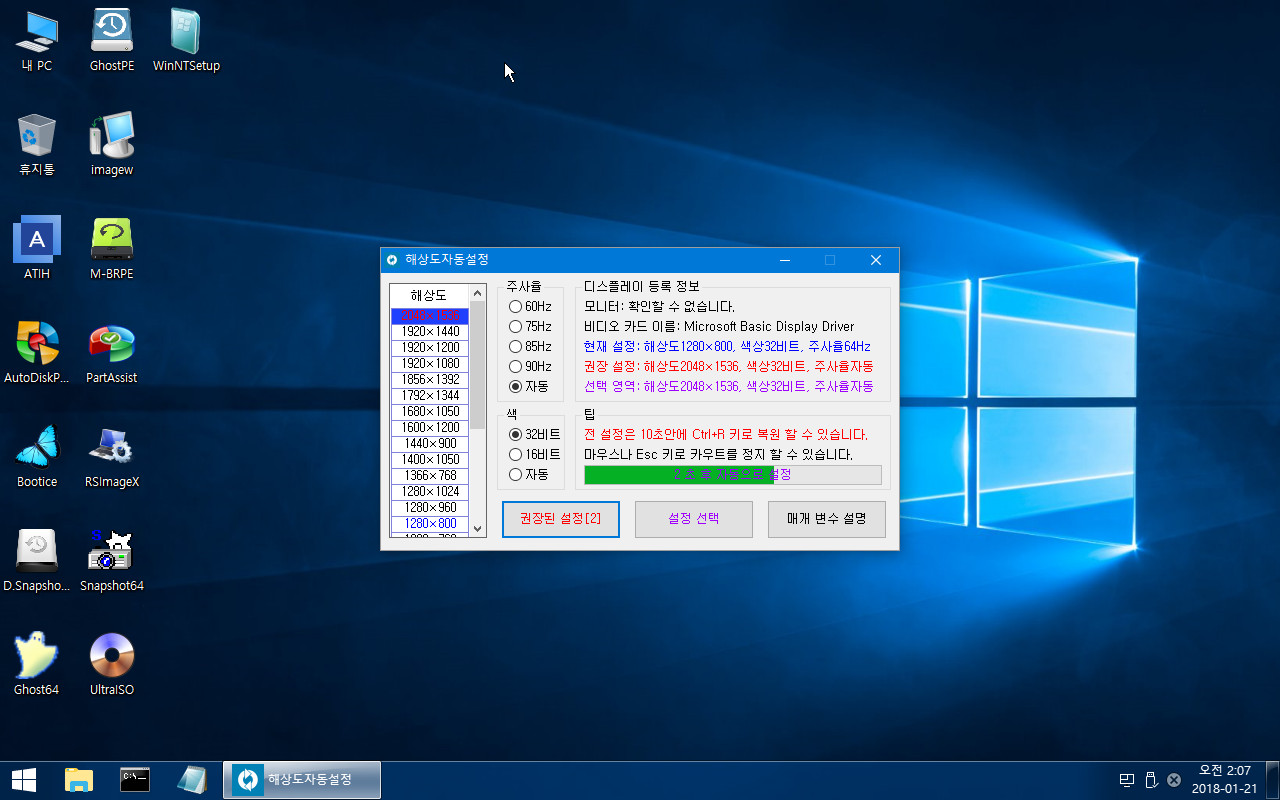The width and height of the screenshot is (1280, 800).
Task: Click the show desktop strip
Action: point(1274,779)
